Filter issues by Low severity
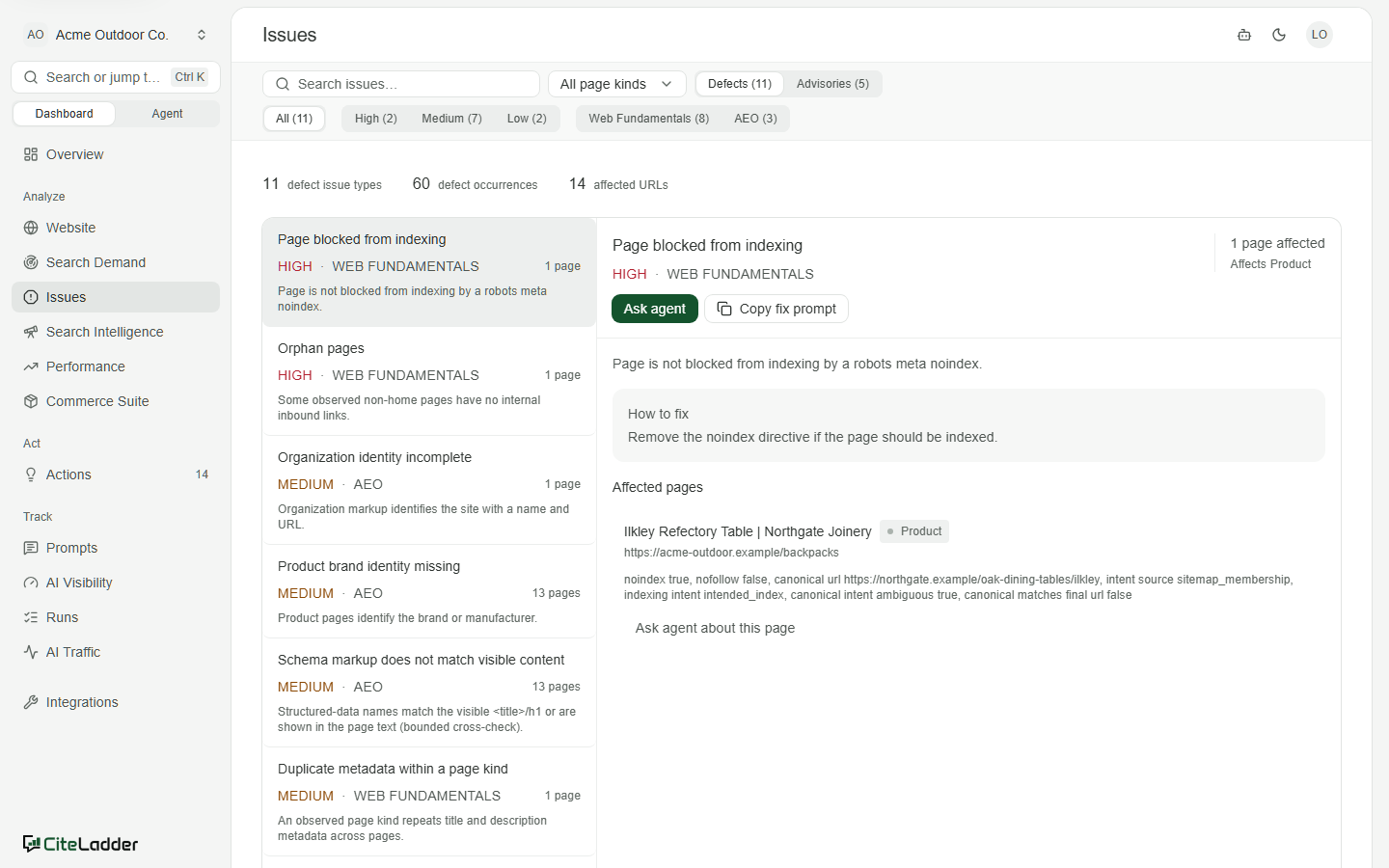Screen dimensions: 1389x868 [527, 119]
